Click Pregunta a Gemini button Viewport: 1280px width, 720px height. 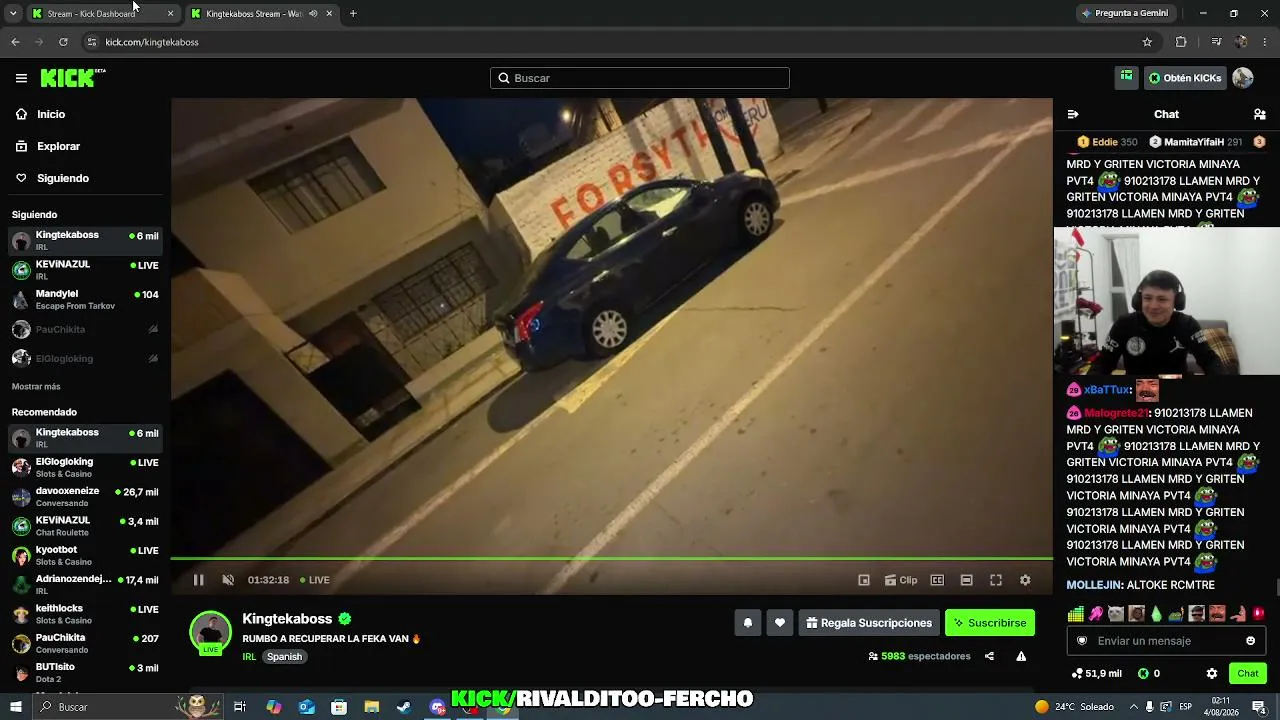1124,14
